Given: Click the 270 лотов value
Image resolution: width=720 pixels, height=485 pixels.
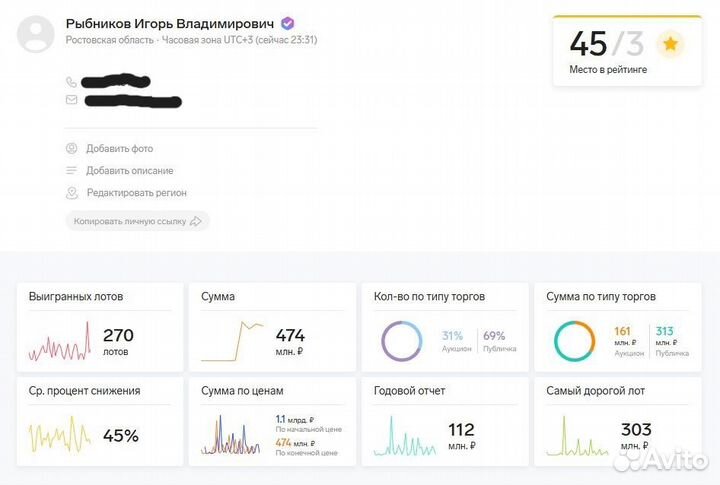Looking at the screenshot, I should (118, 342).
